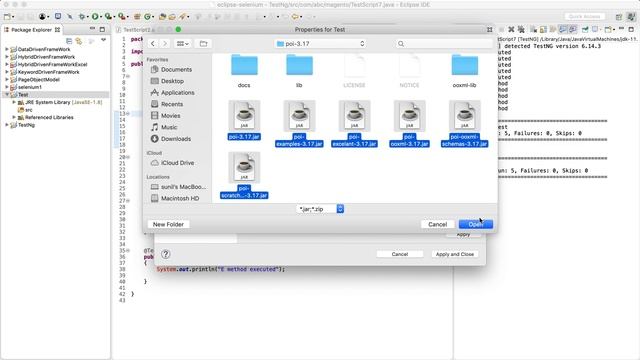The width and height of the screenshot is (640, 360).
Task: Toggle show console on standard output change
Action: [563, 29]
